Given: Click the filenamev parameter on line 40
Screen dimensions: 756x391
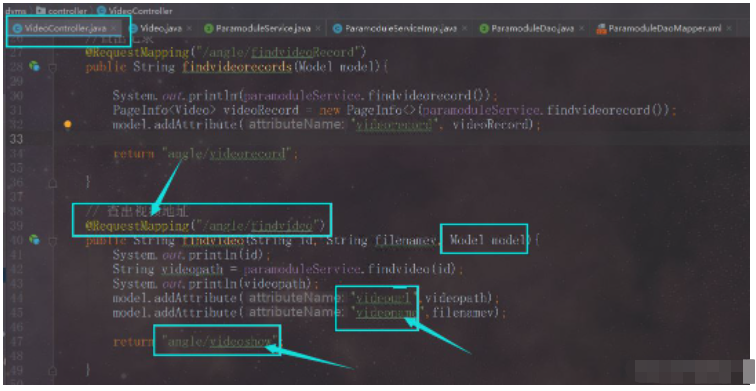Looking at the screenshot, I should (x=405, y=240).
